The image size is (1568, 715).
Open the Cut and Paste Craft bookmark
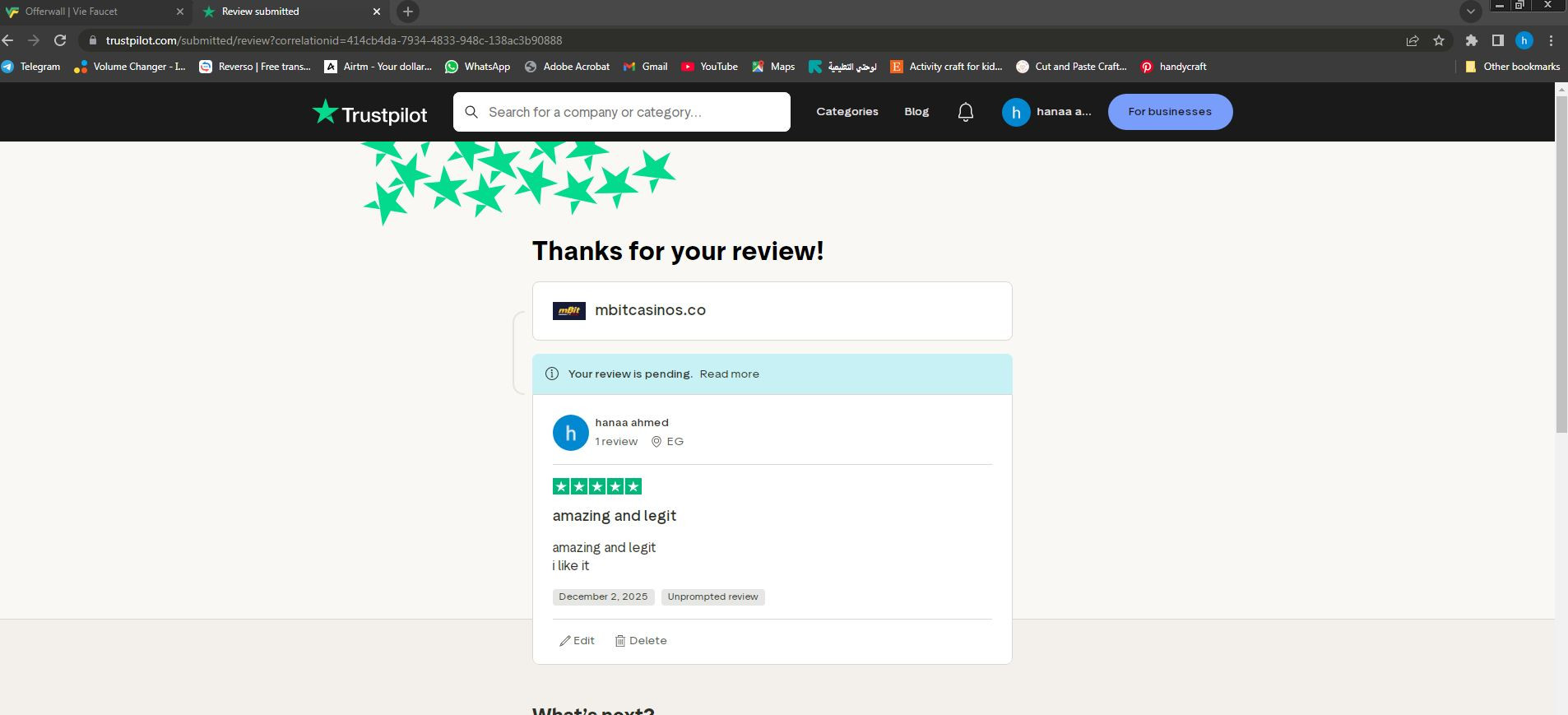[x=1072, y=67]
